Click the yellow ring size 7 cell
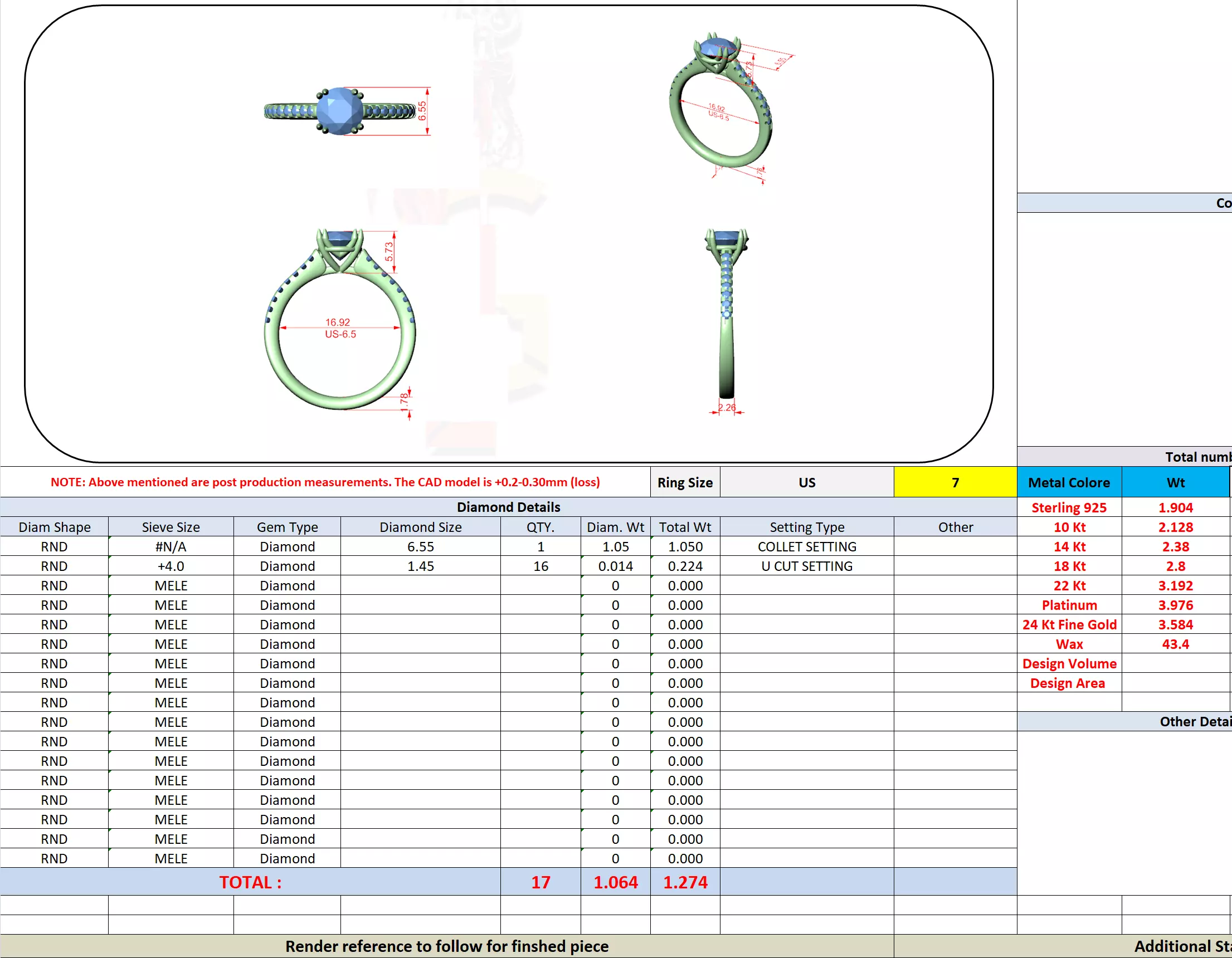Screen dimensions: 1232x958 (x=955, y=483)
